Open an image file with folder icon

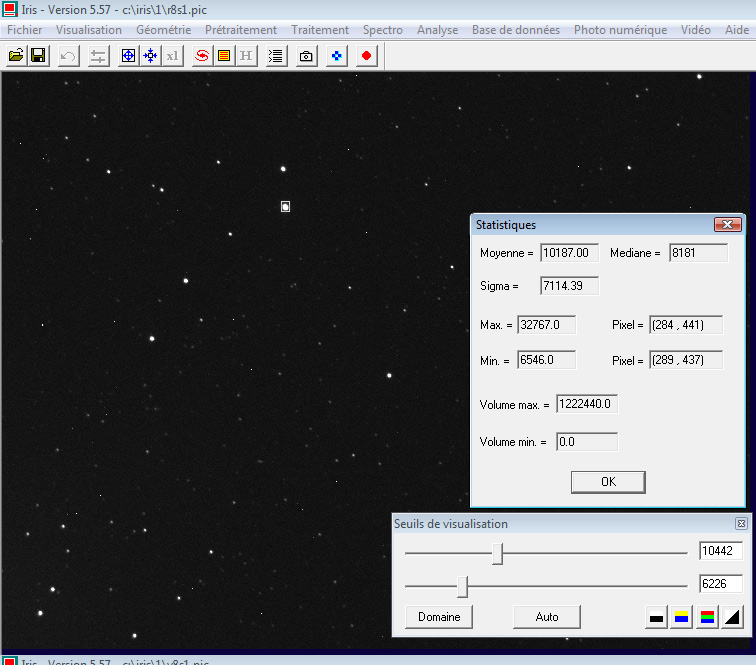16,56
